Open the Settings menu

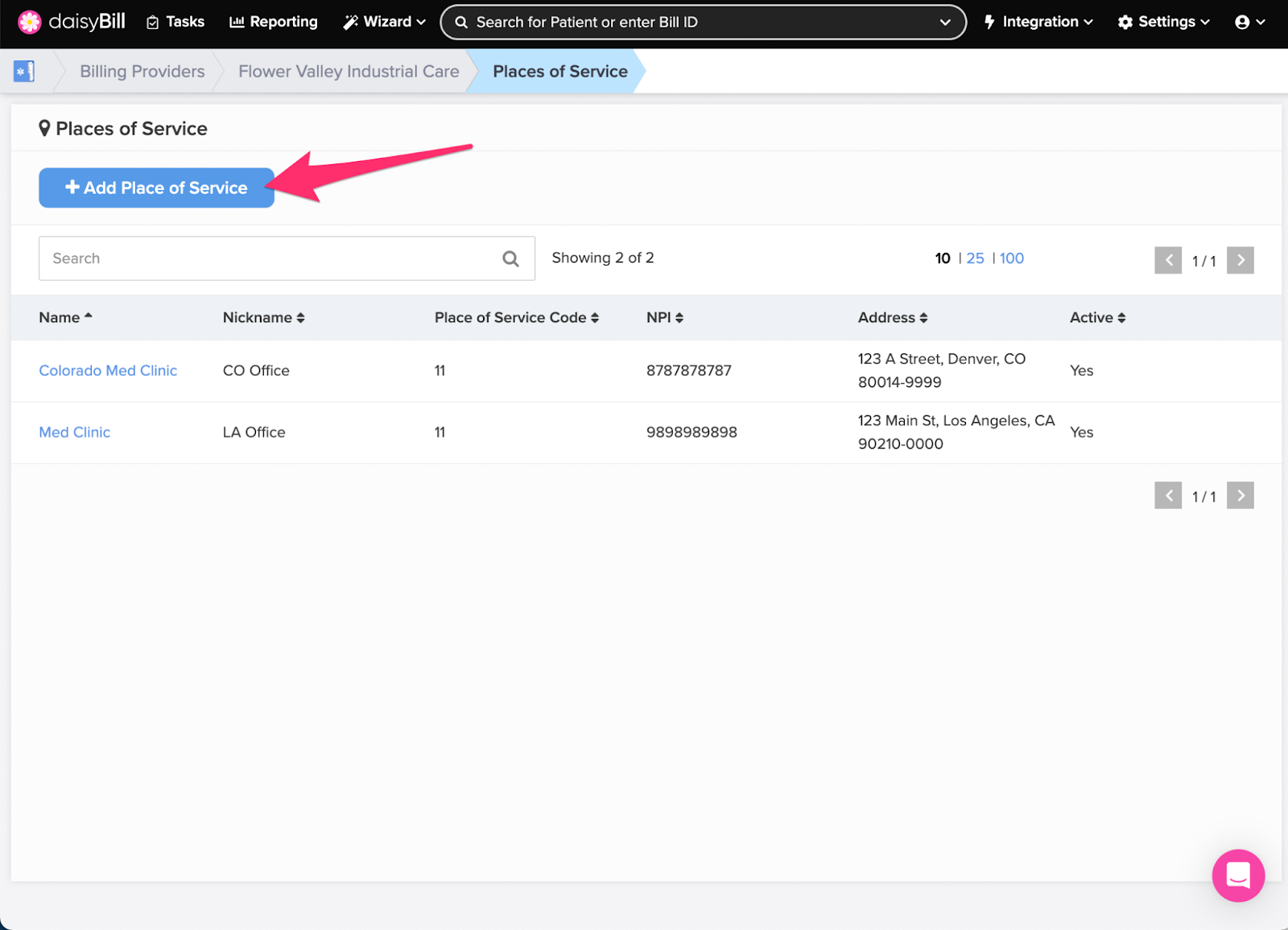[x=1163, y=22]
